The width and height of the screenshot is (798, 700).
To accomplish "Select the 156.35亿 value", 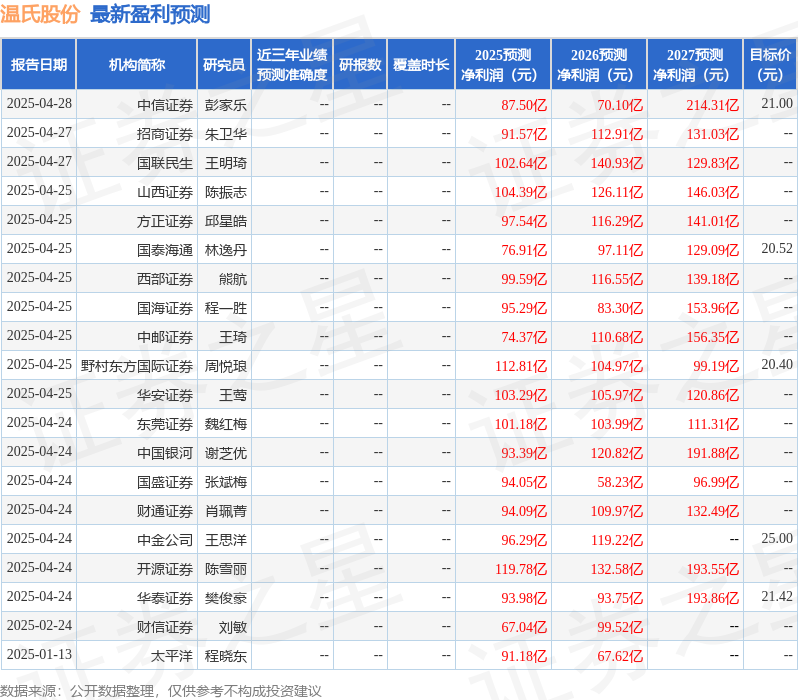I will (713, 337).
